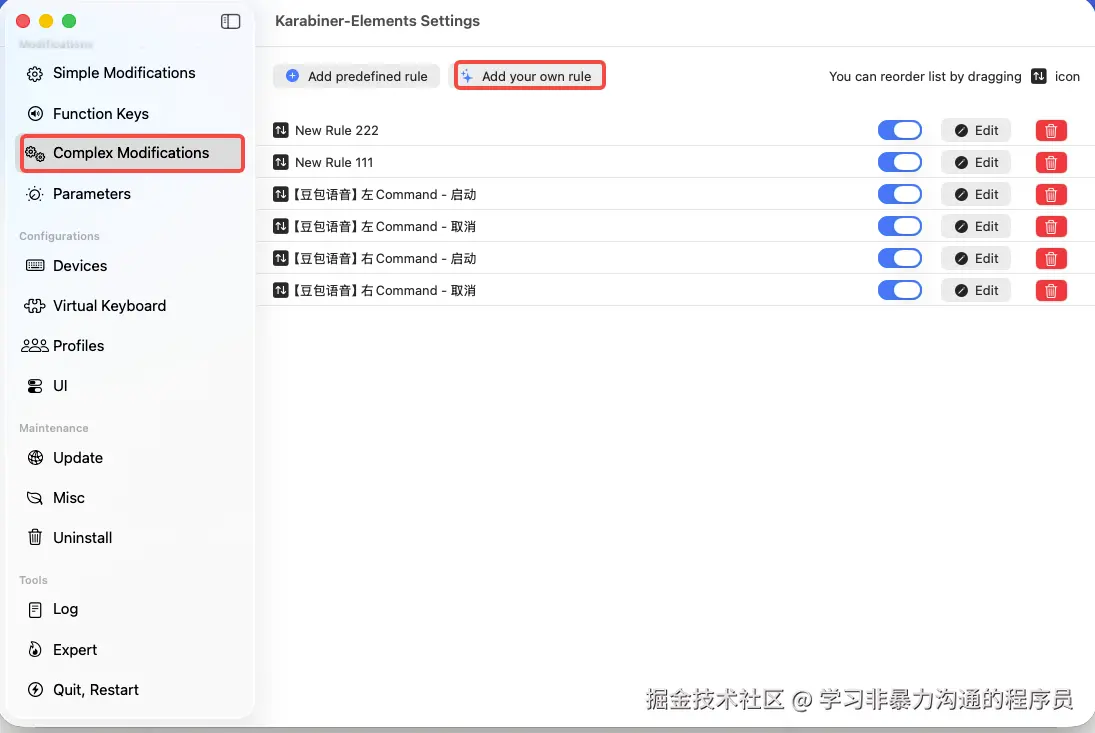Toggle off 左 Command - 启动 rule

(899, 194)
